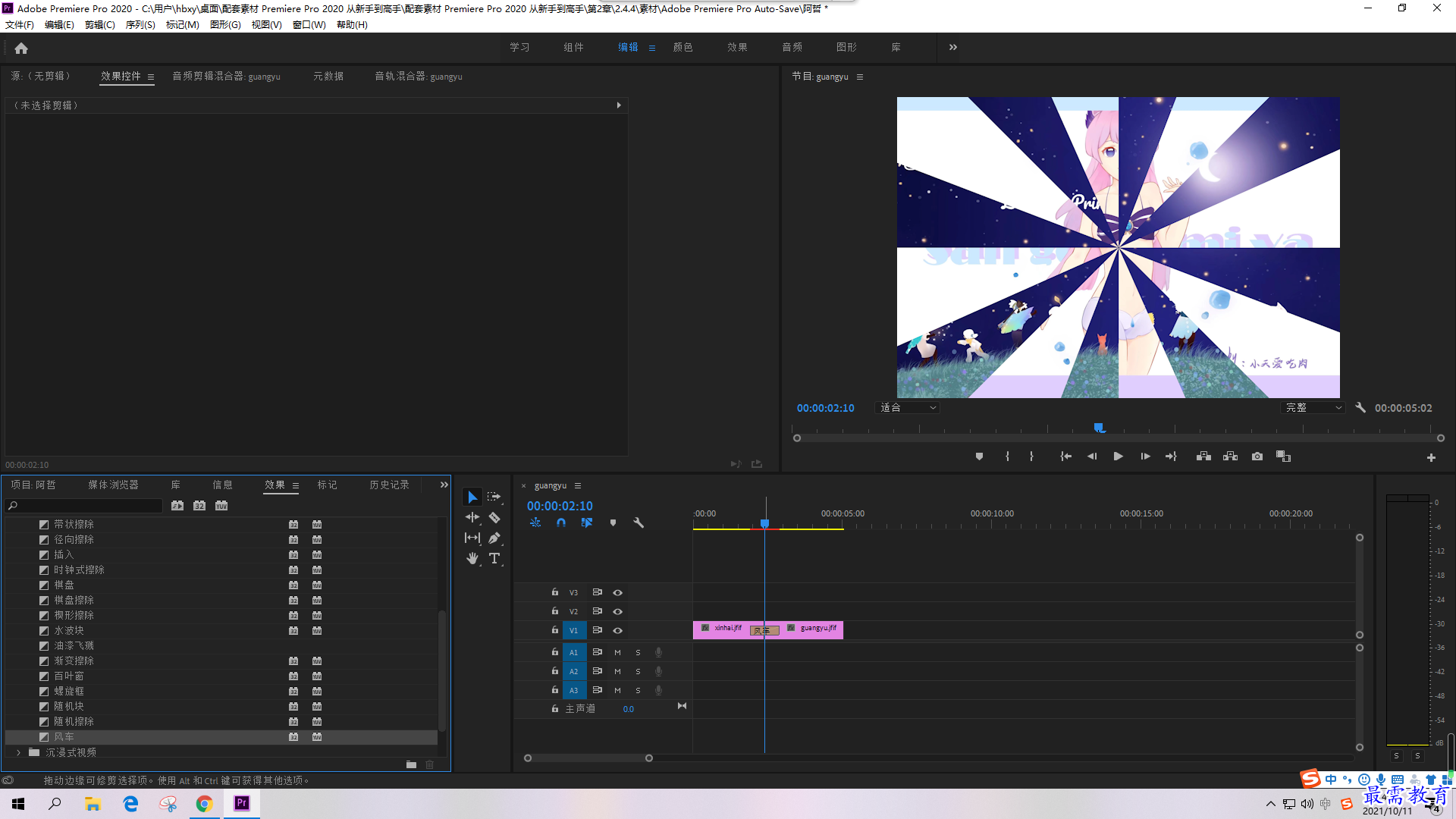The image size is (1456, 819).
Task: Mark In in program monitor
Action: tap(1007, 457)
